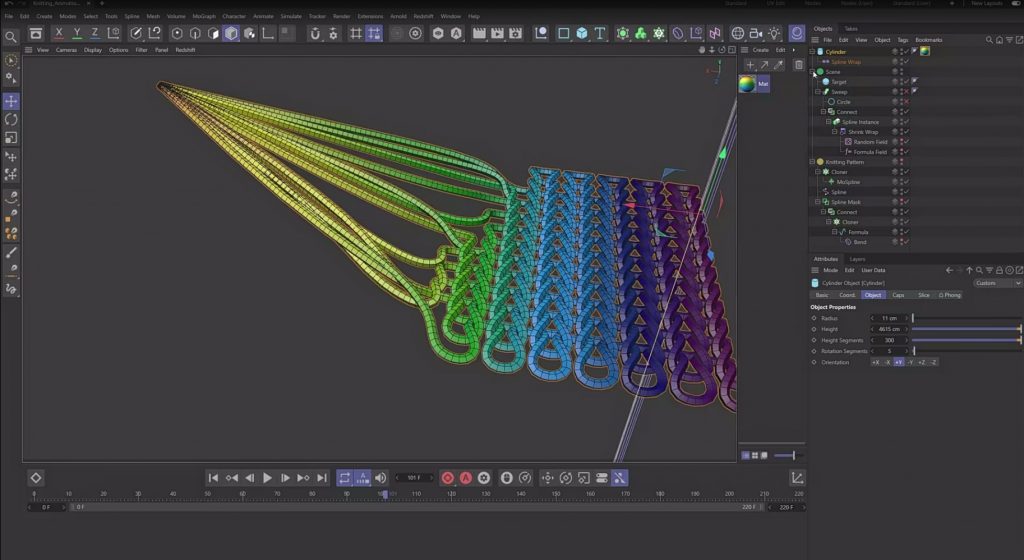Click the keyframe diamond icon left of timeline
1024x560 pixels.
tap(36, 478)
